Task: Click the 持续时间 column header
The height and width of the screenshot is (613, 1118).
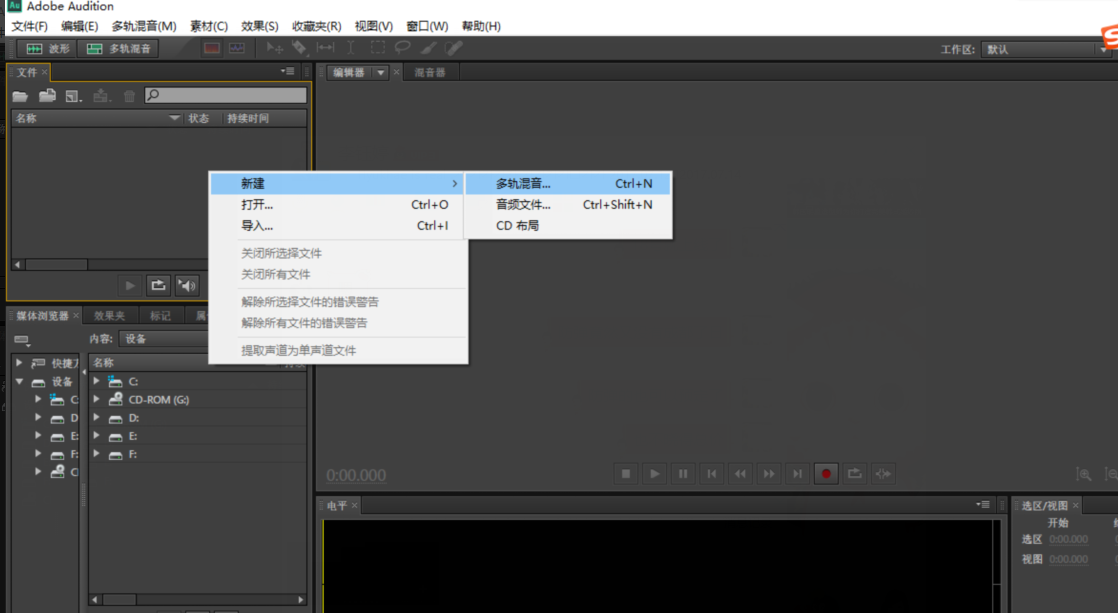Action: [x=247, y=118]
